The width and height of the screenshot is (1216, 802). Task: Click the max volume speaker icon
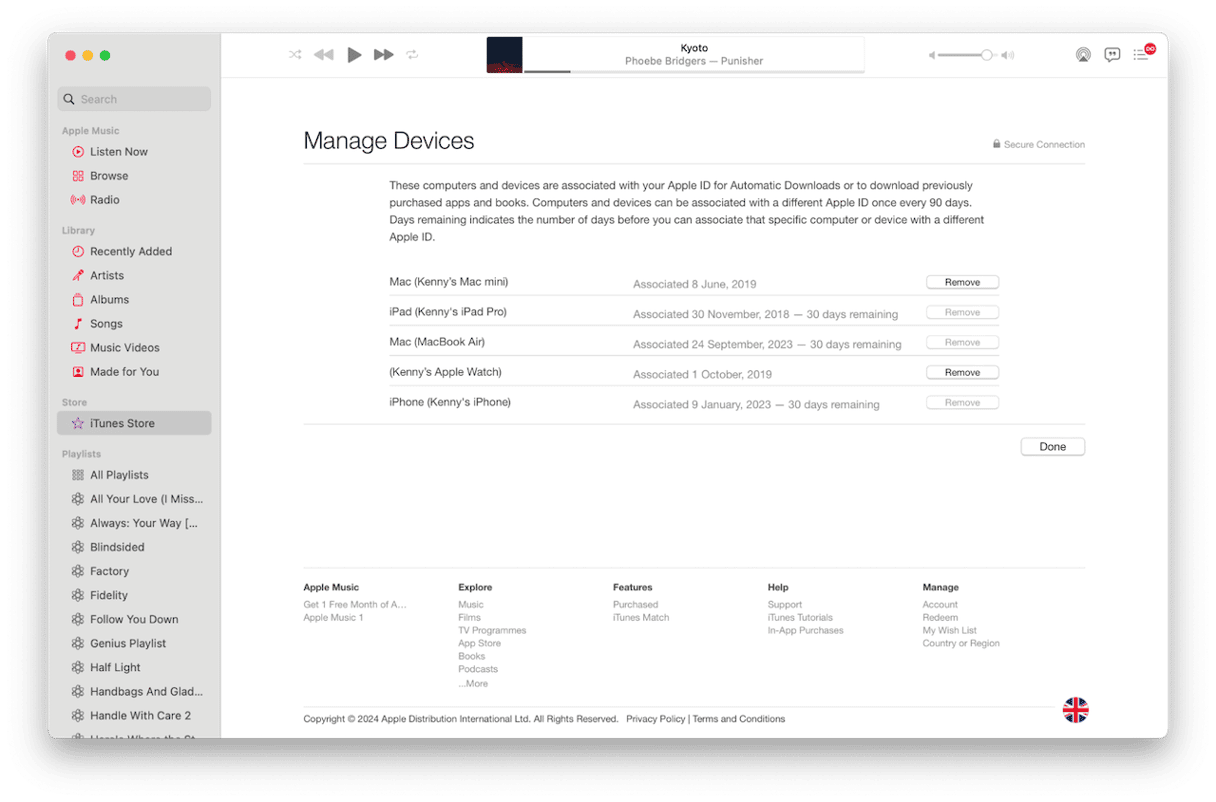(x=1008, y=55)
